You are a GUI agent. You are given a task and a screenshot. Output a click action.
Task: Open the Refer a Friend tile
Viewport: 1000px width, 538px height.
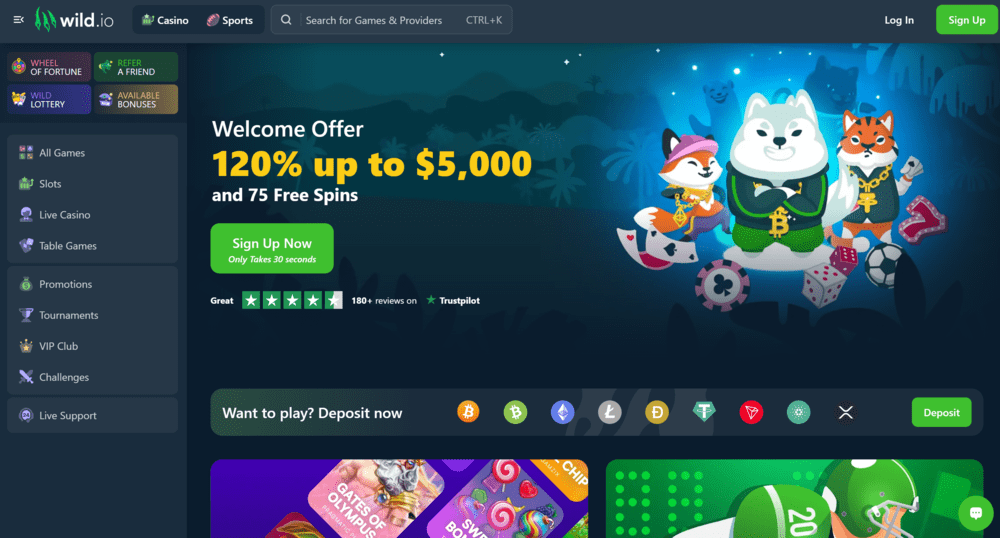[x=136, y=67]
